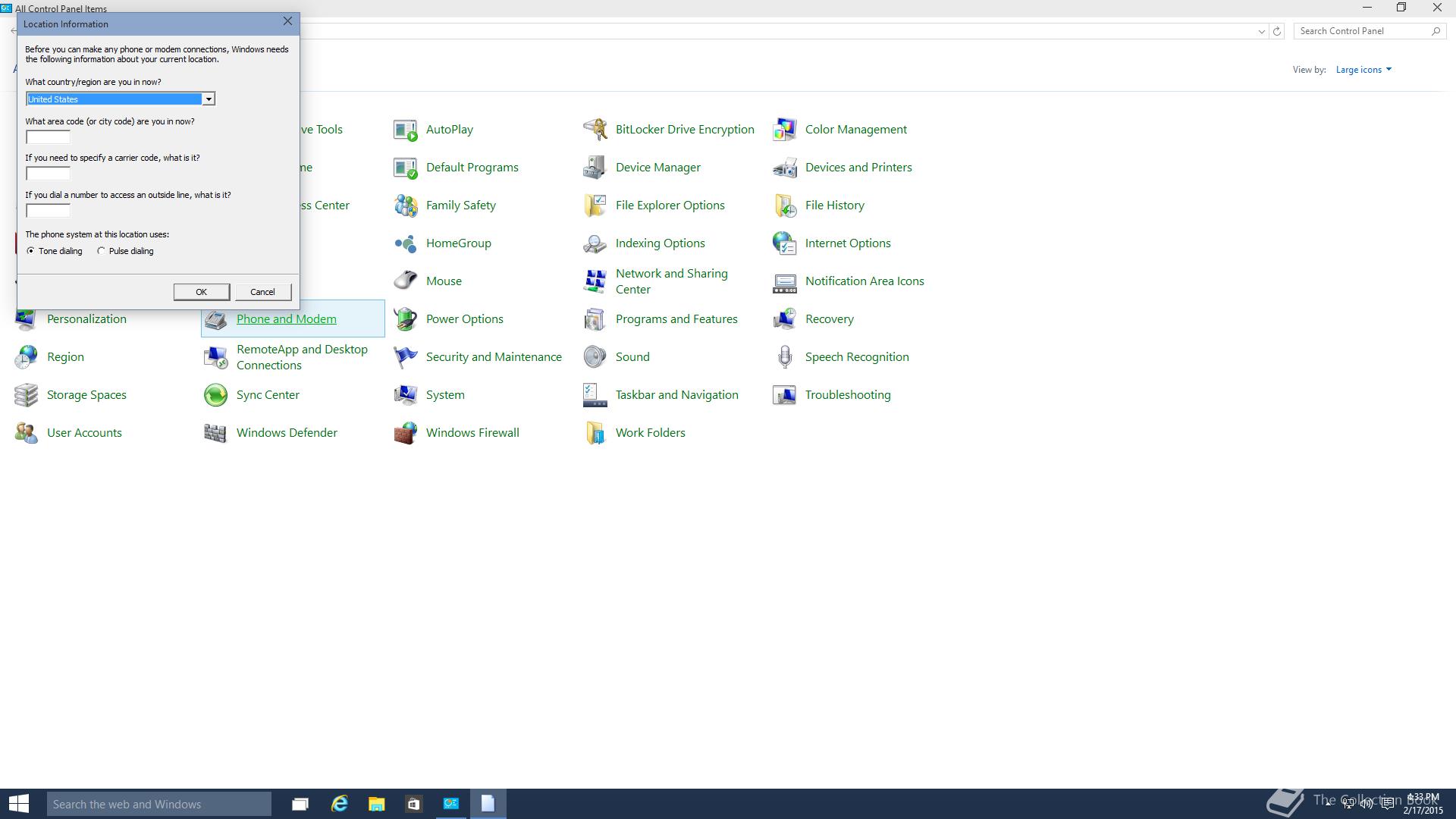Open the Personalization link
This screenshot has width=1456, height=819.
pos(86,319)
